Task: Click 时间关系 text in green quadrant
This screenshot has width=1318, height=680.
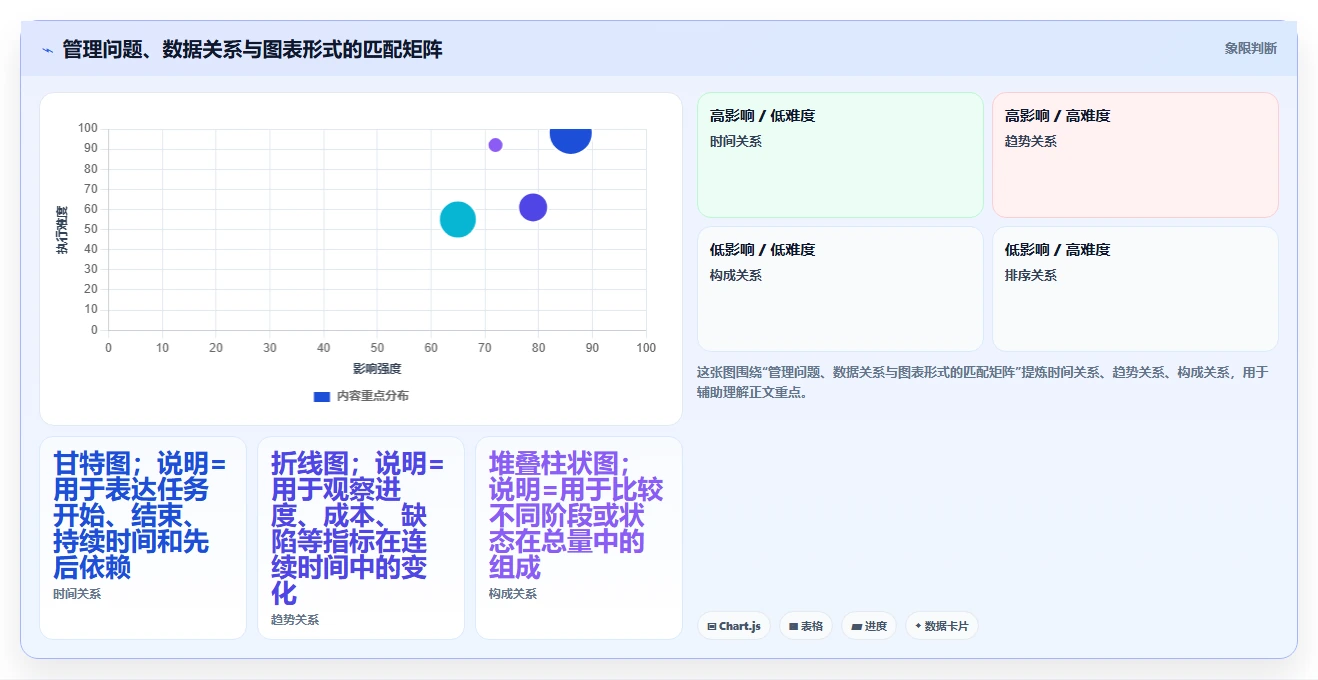Action: point(736,142)
